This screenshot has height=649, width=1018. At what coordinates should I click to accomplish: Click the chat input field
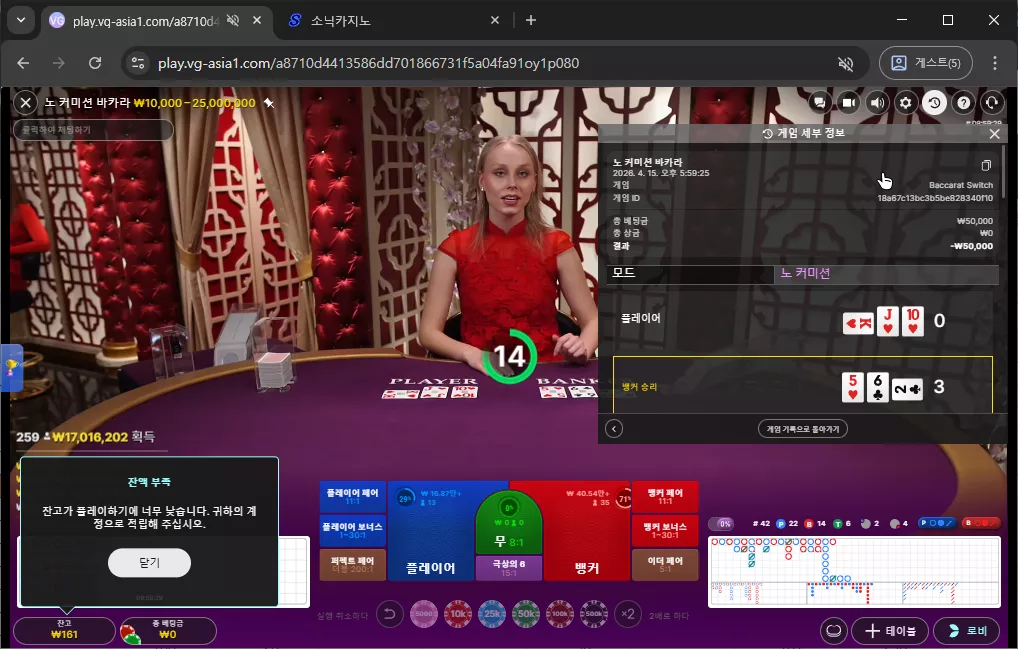pyautogui.click(x=93, y=130)
